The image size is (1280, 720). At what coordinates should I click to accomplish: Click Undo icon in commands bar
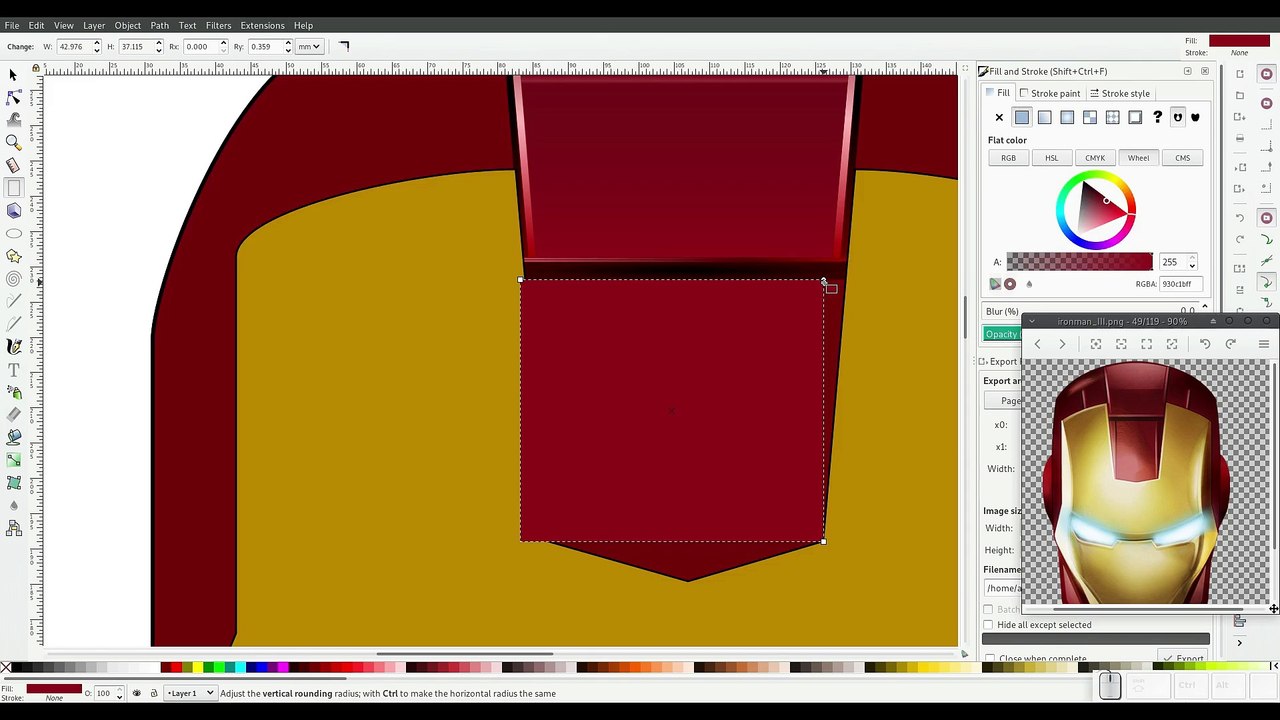coord(1240,217)
